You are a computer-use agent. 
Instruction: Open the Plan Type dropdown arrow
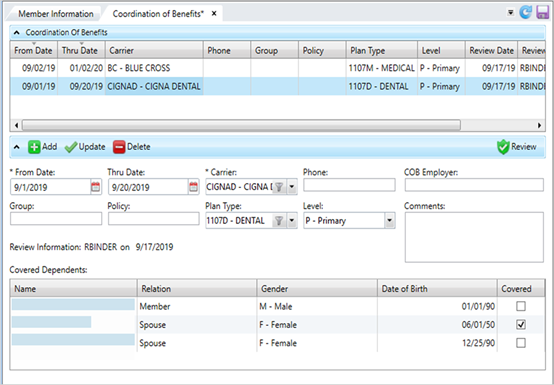[x=292, y=221]
